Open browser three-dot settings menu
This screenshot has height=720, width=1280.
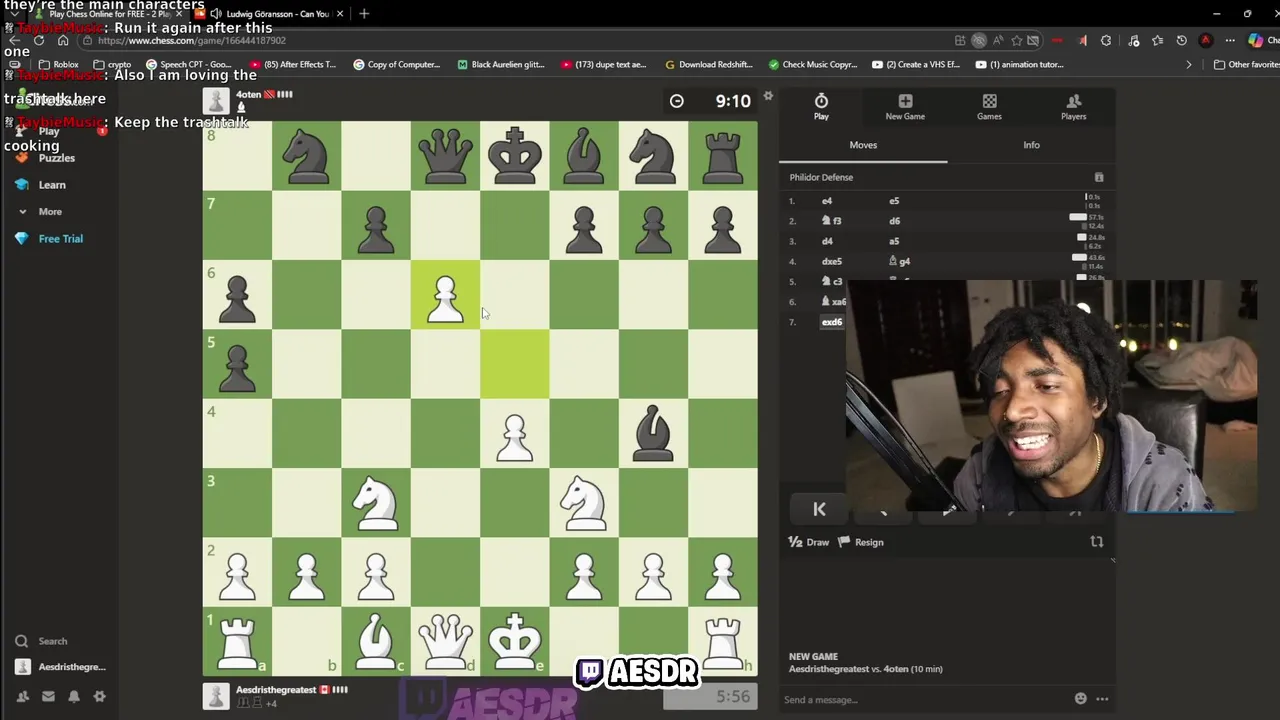click(x=1231, y=41)
